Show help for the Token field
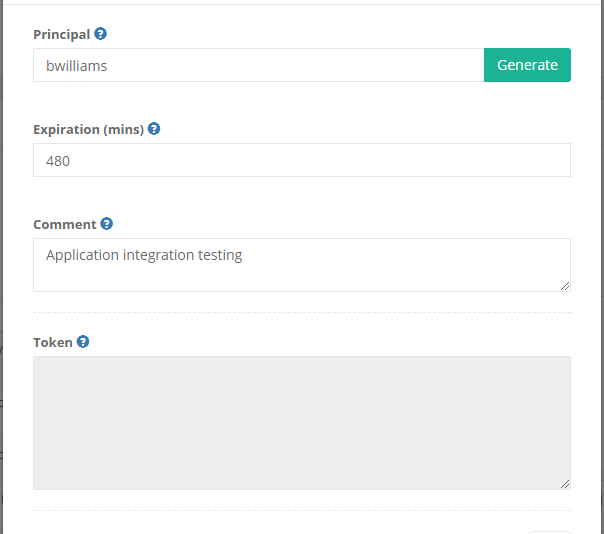Viewport: 604px width, 534px height. click(x=83, y=342)
